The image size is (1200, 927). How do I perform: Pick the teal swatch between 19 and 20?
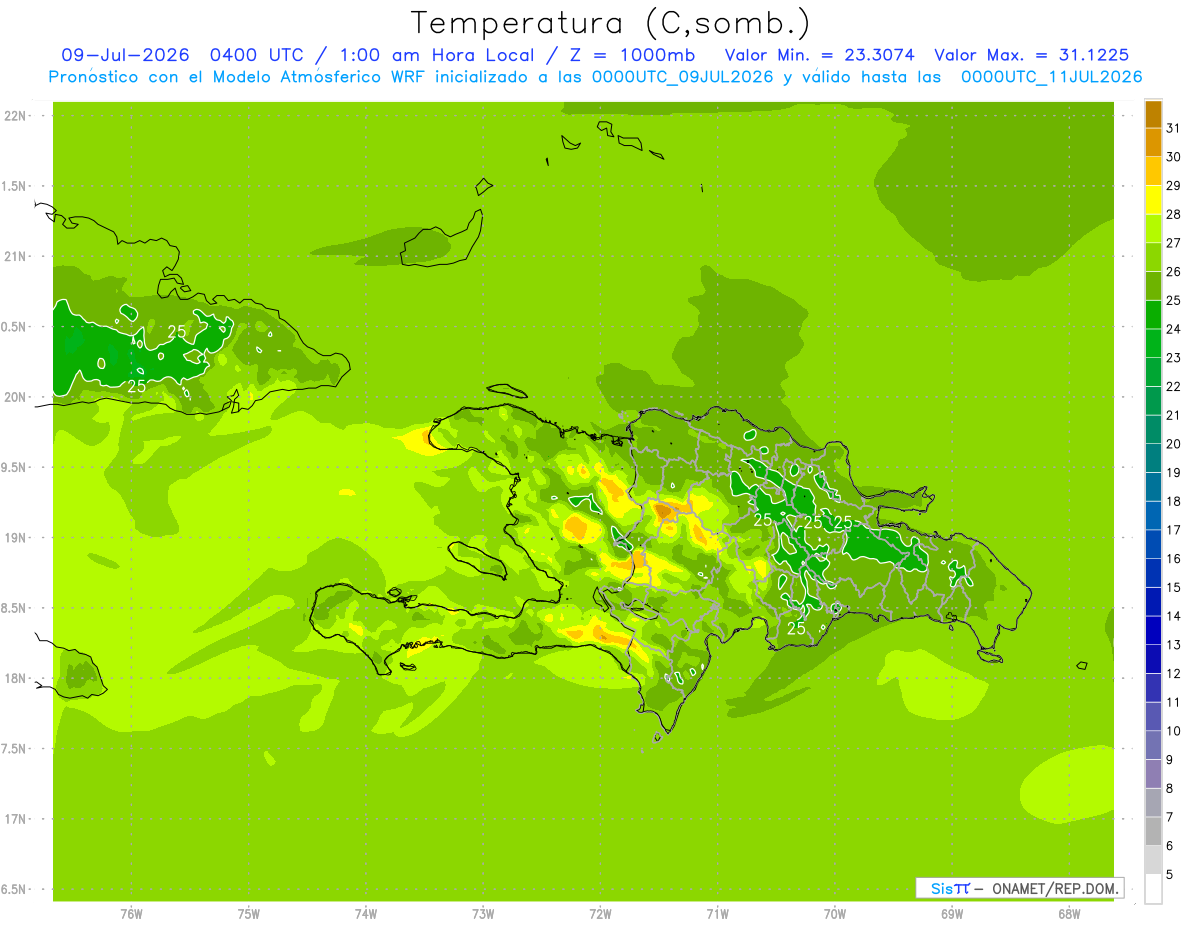coord(1153,458)
